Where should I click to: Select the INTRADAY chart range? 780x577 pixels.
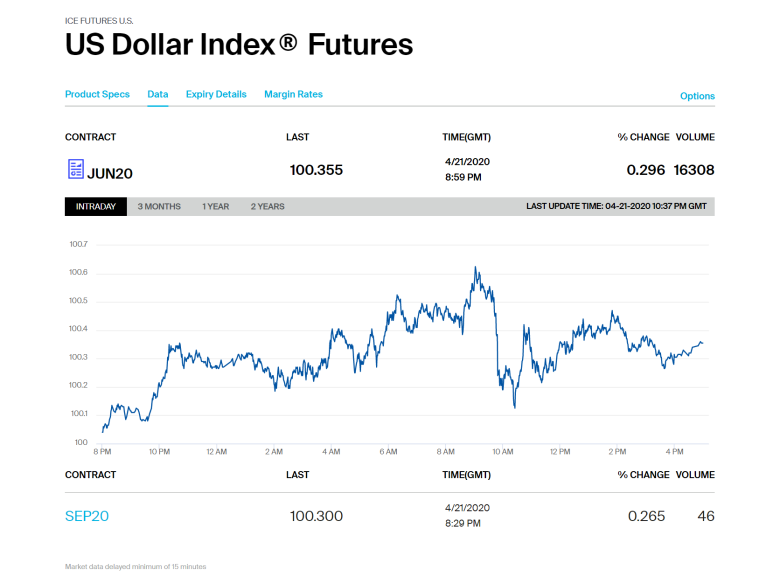[x=96, y=207]
